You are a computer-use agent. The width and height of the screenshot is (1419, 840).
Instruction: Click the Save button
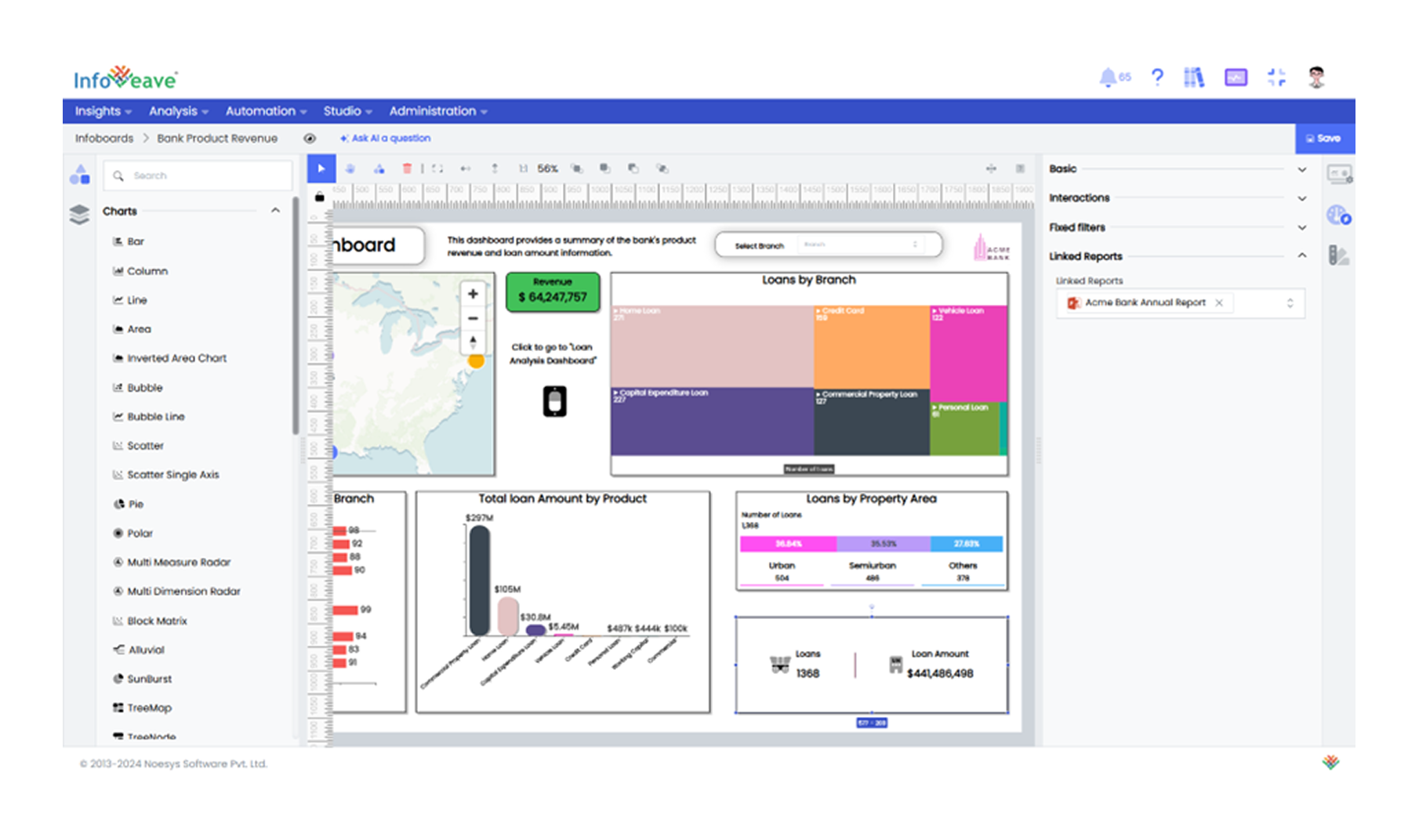pos(1323,139)
